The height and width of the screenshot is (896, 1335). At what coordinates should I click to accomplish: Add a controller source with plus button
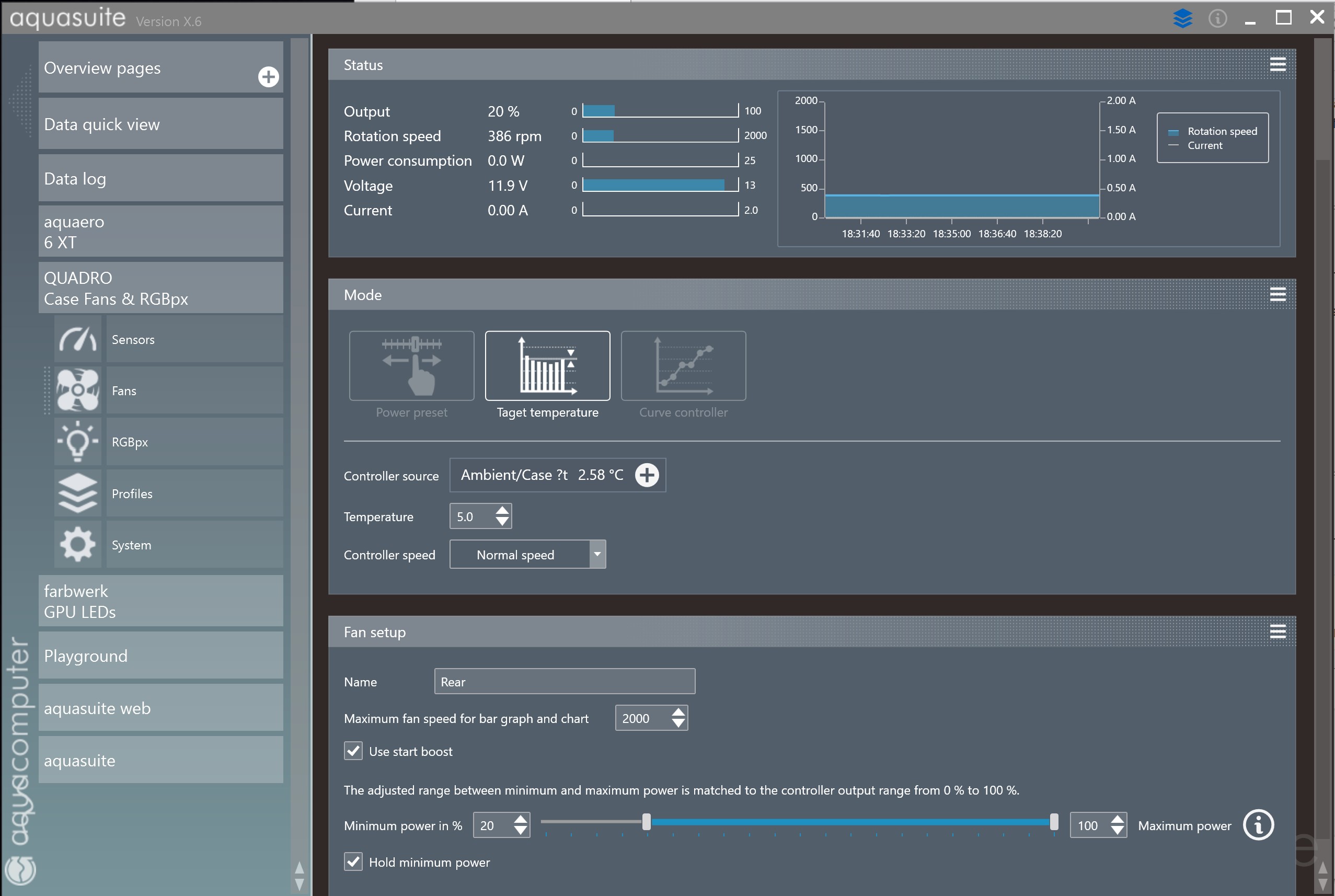pos(647,475)
